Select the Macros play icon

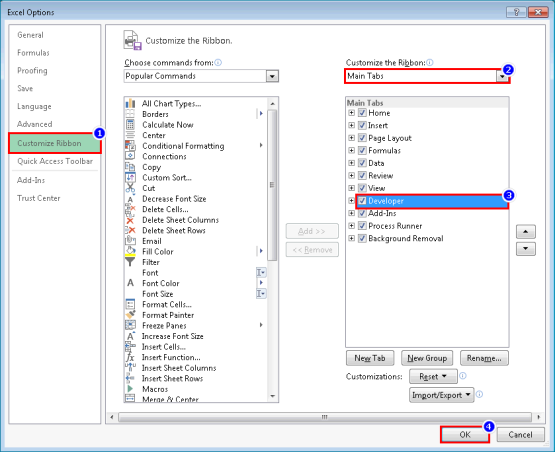[130, 389]
